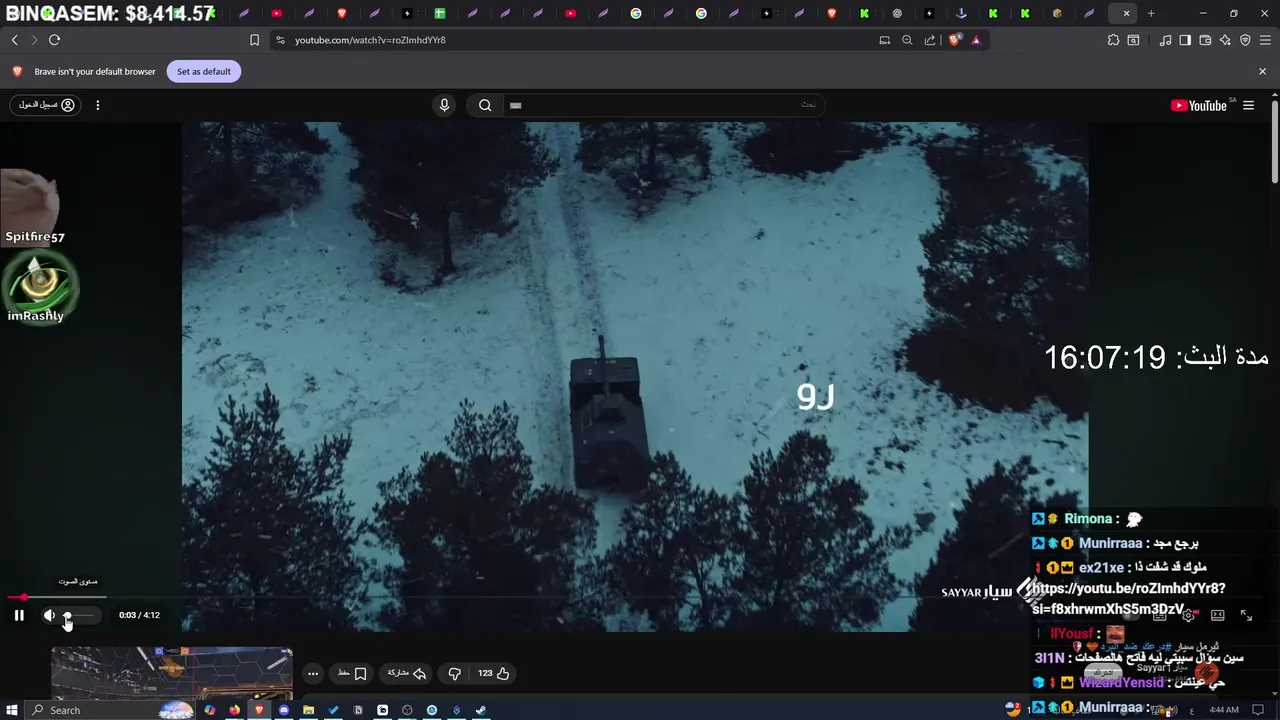Open the three-dot more actions menu

[313, 673]
